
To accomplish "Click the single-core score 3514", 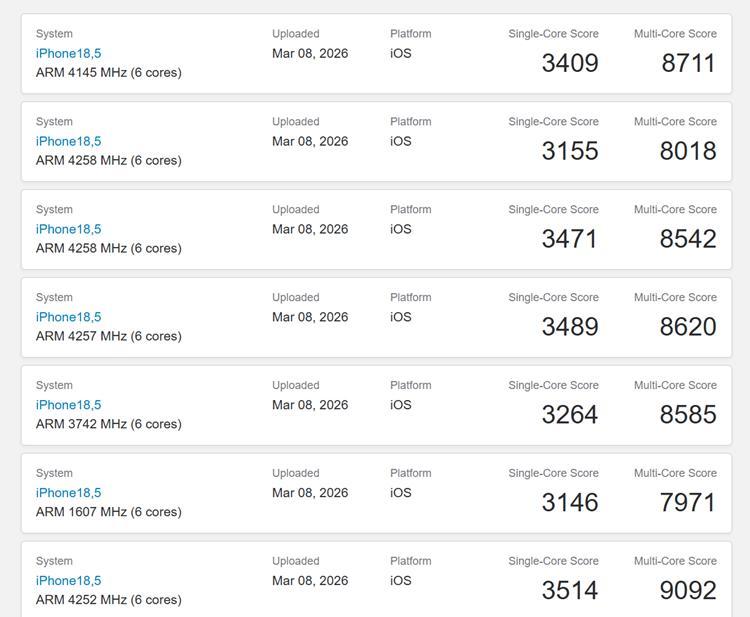I will pyautogui.click(x=569, y=591).
